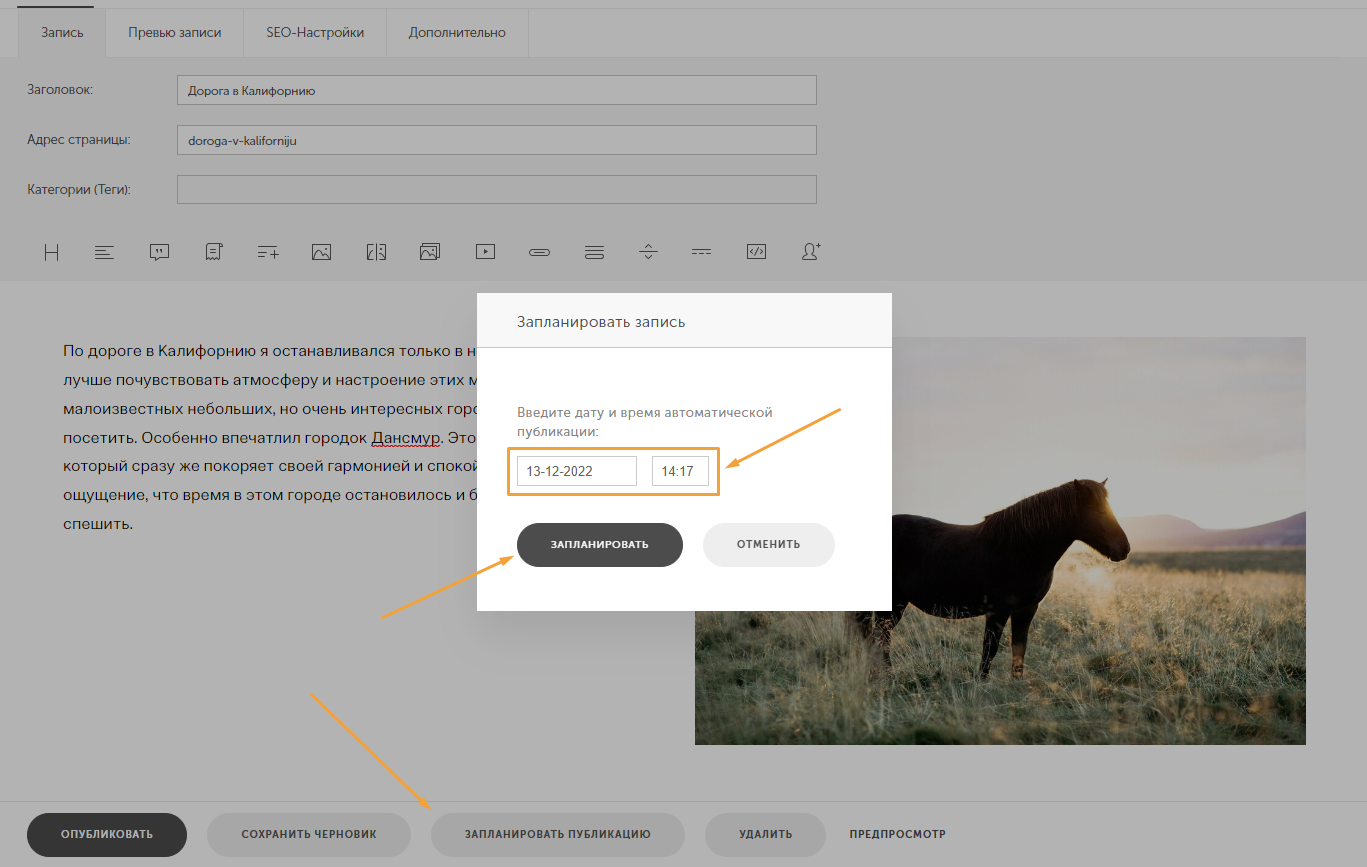The width and height of the screenshot is (1367, 867).
Task: Add an author block with person-plus icon
Action: (x=811, y=252)
